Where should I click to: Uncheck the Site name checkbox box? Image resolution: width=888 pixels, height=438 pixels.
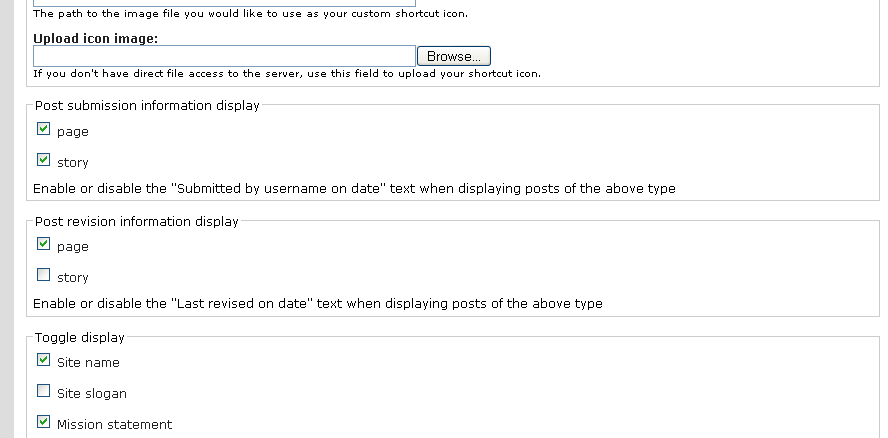[x=43, y=360]
